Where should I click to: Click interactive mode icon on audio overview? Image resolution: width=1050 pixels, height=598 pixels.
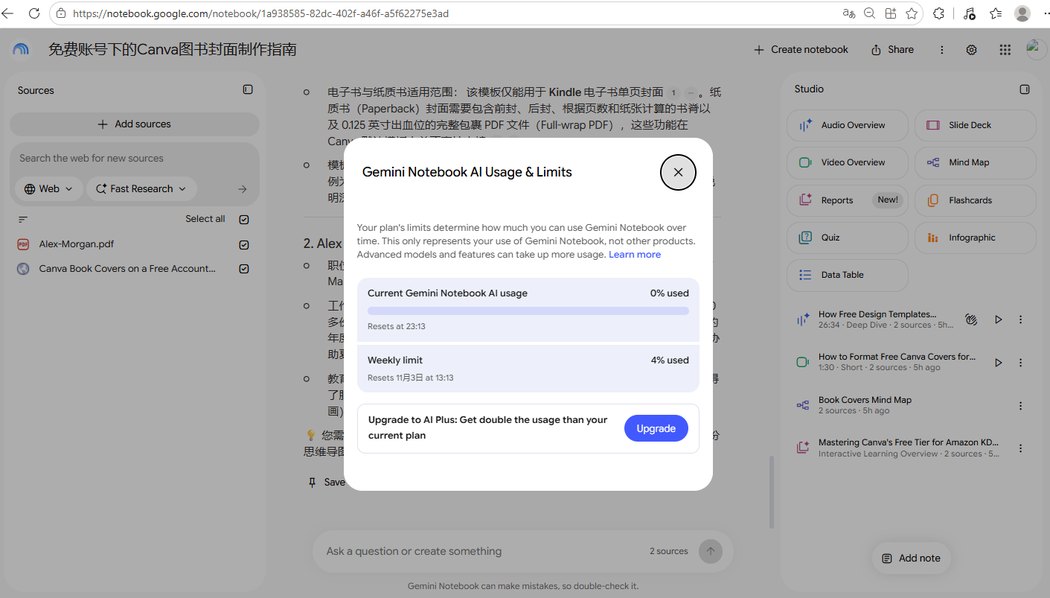click(x=970, y=319)
